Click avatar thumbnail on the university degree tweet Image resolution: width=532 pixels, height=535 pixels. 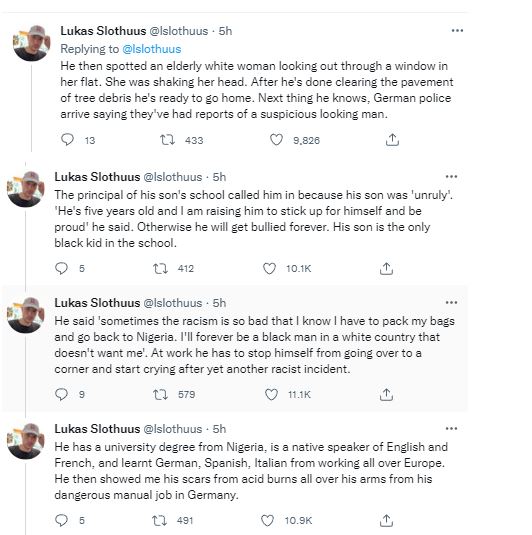click(x=26, y=441)
